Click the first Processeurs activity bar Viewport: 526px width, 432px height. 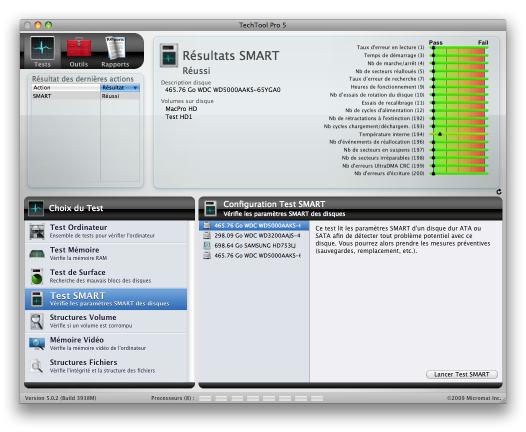coord(205,398)
